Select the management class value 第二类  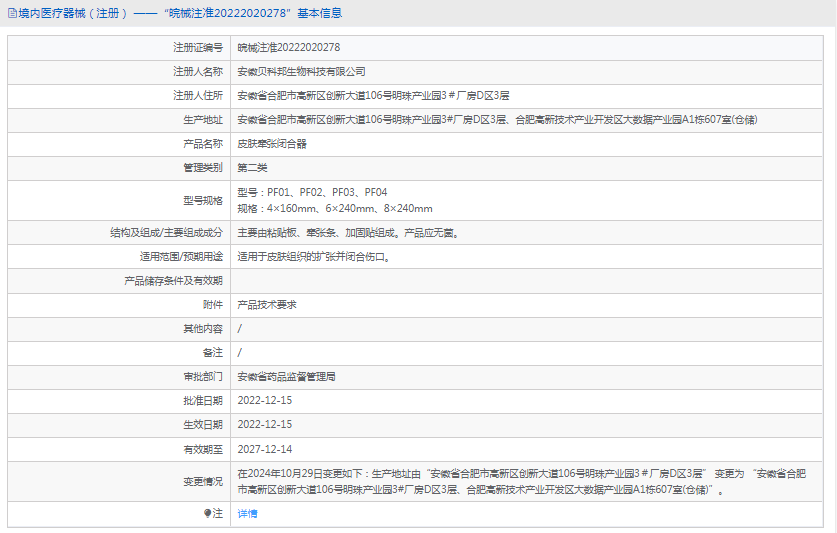pos(252,168)
